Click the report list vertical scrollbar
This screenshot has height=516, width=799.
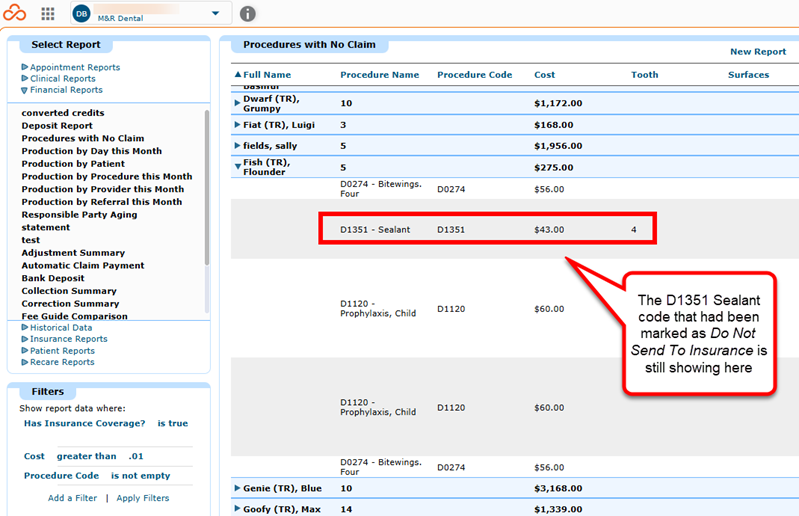pyautogui.click(x=207, y=187)
